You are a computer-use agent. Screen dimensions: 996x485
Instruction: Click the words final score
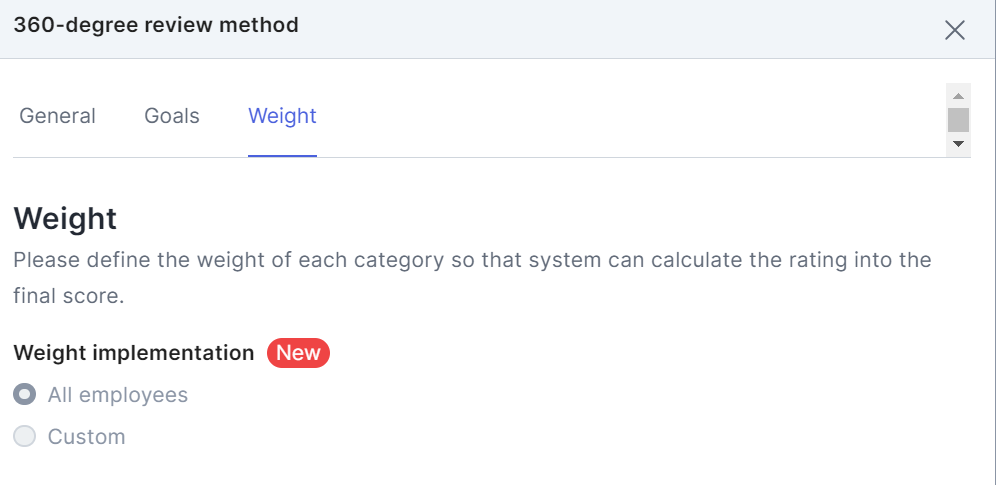point(68,297)
